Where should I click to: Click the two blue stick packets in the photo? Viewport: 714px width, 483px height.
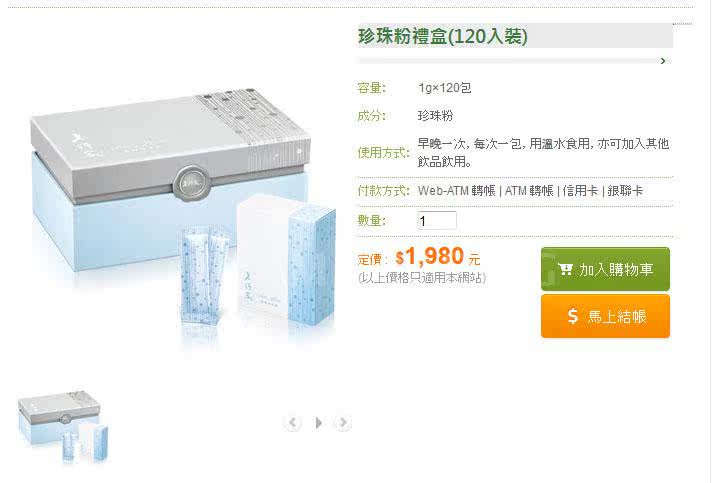click(x=203, y=274)
